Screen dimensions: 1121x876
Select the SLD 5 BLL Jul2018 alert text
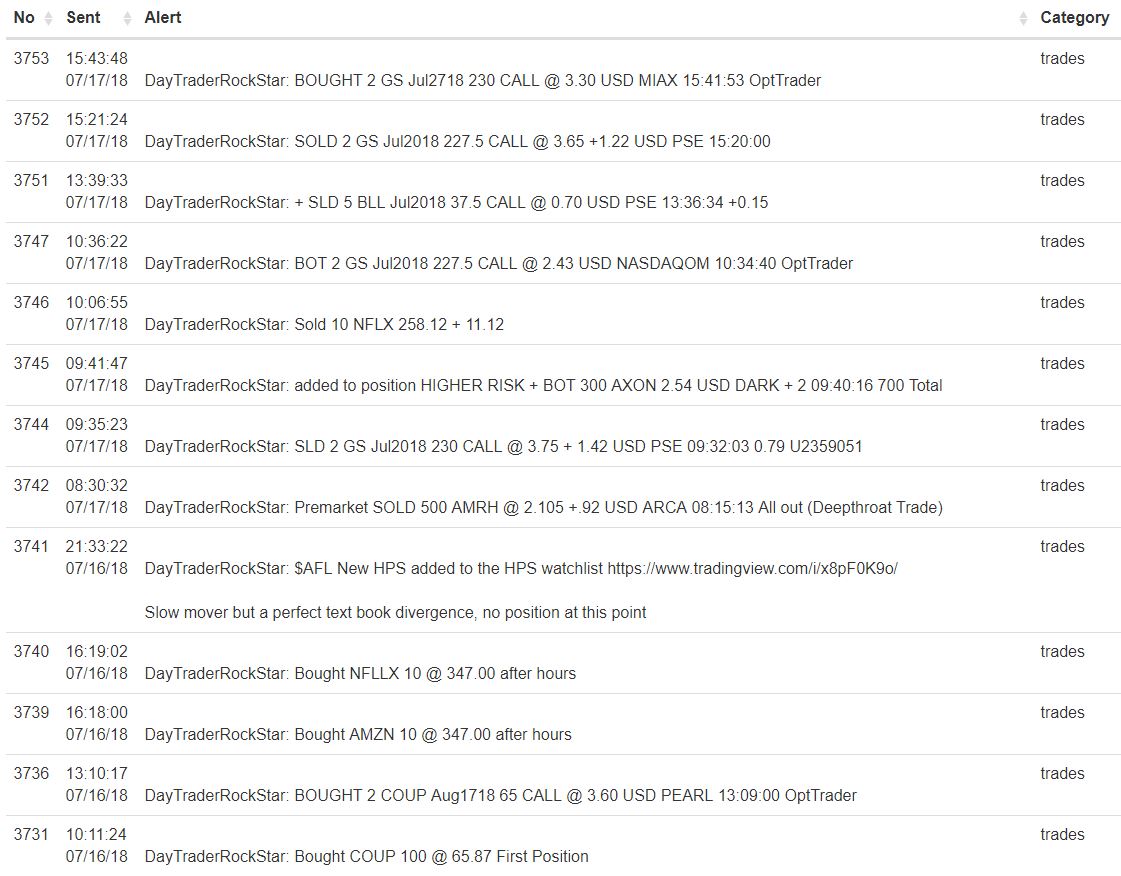click(456, 203)
